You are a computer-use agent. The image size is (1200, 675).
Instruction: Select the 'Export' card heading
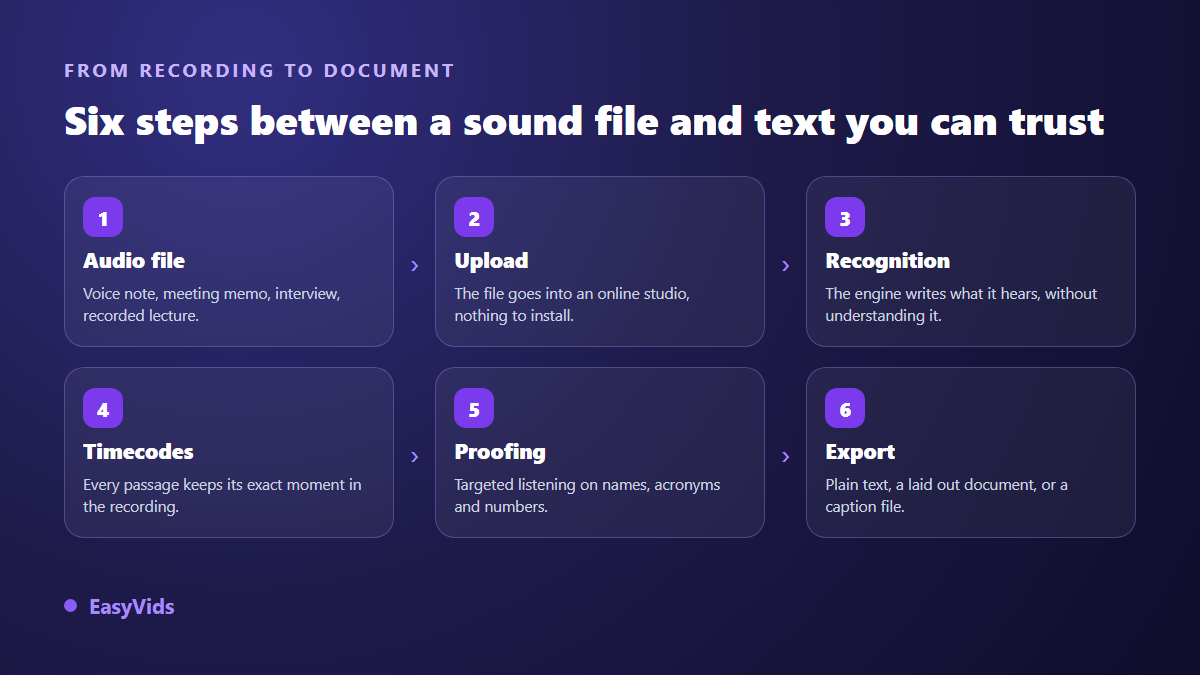point(860,452)
